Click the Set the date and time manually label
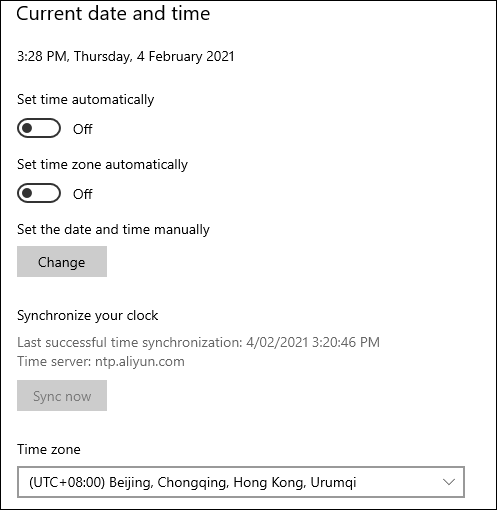The image size is (498, 510). click(x=113, y=230)
